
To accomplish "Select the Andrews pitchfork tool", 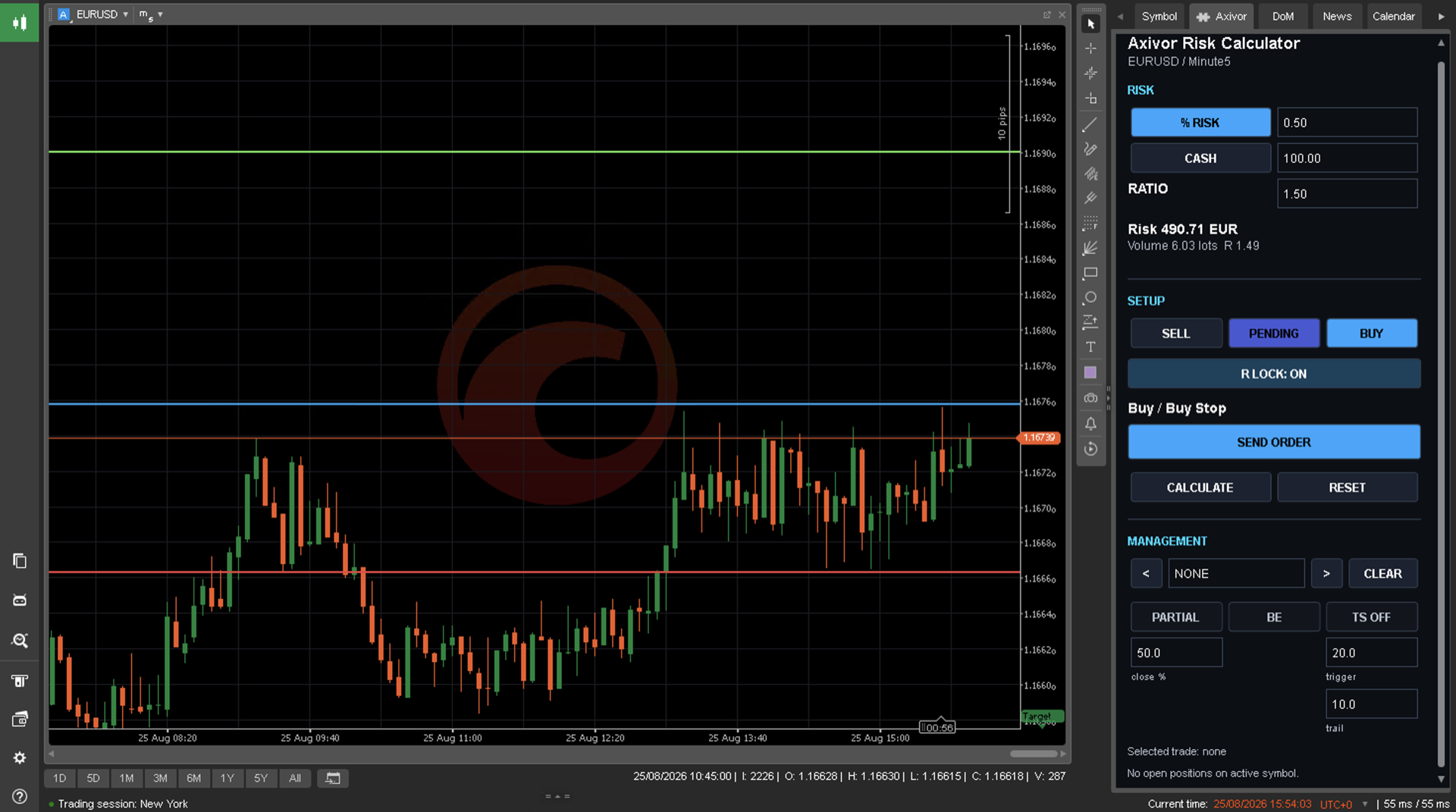I will (x=1090, y=199).
